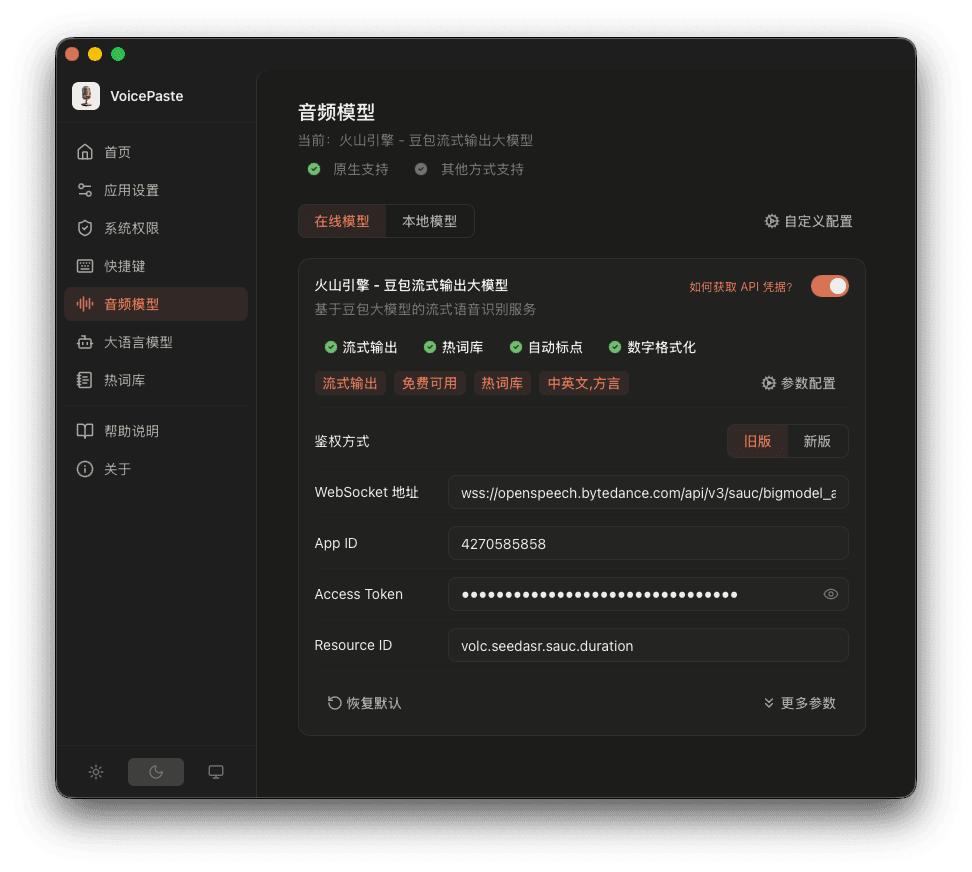Click the yellow macOS minimize button
The width and height of the screenshot is (972, 872).
pos(95,54)
